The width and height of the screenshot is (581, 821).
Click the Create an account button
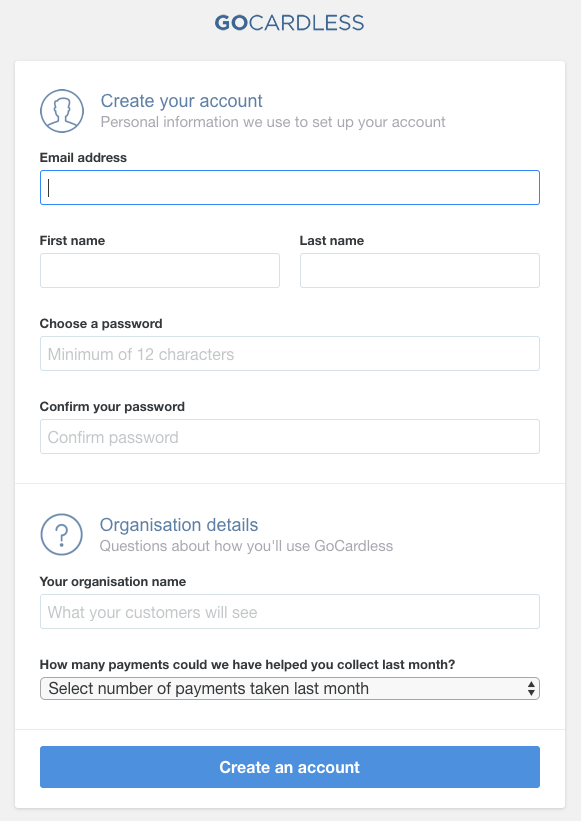(x=289, y=767)
